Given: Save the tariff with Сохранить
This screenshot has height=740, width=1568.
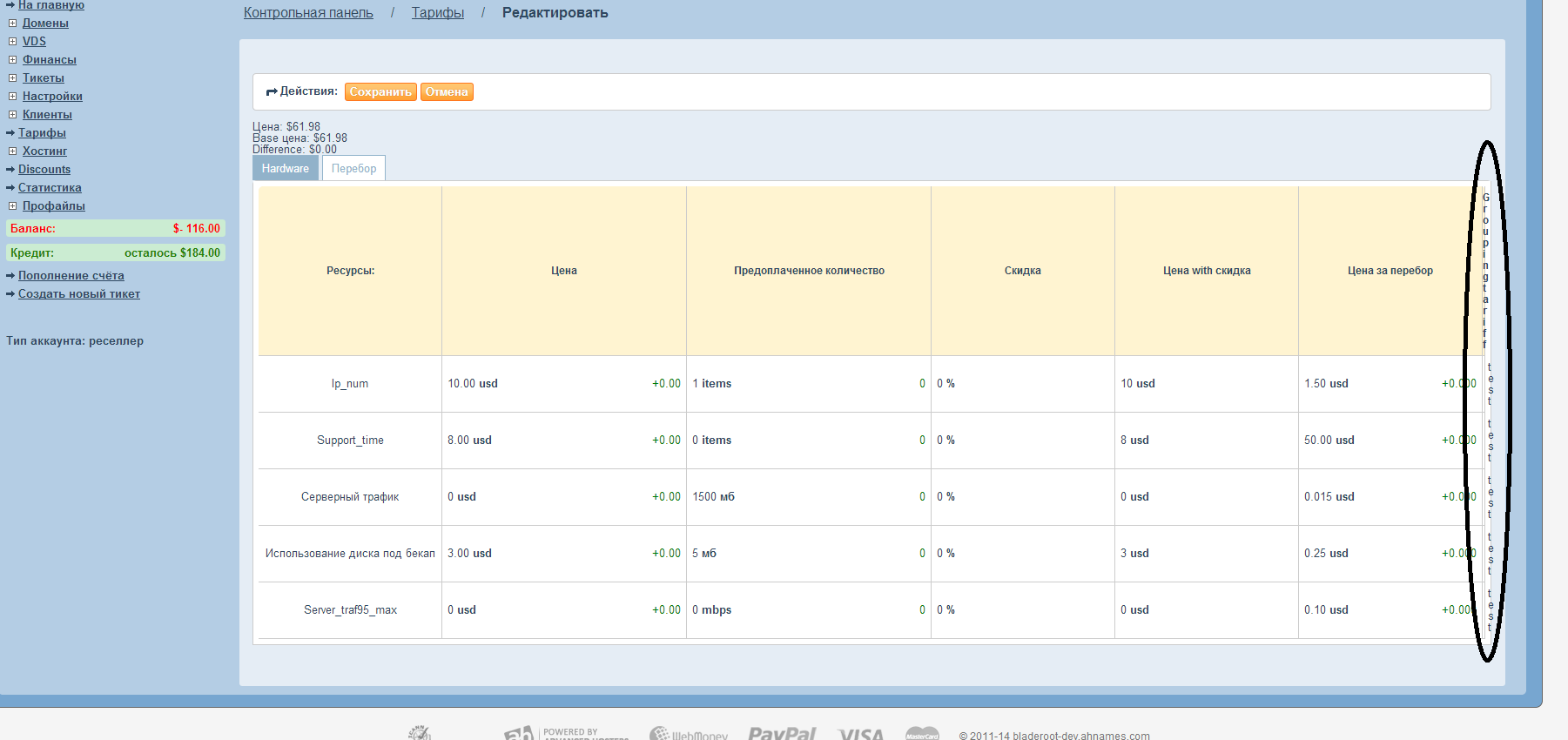Looking at the screenshot, I should pyautogui.click(x=380, y=91).
